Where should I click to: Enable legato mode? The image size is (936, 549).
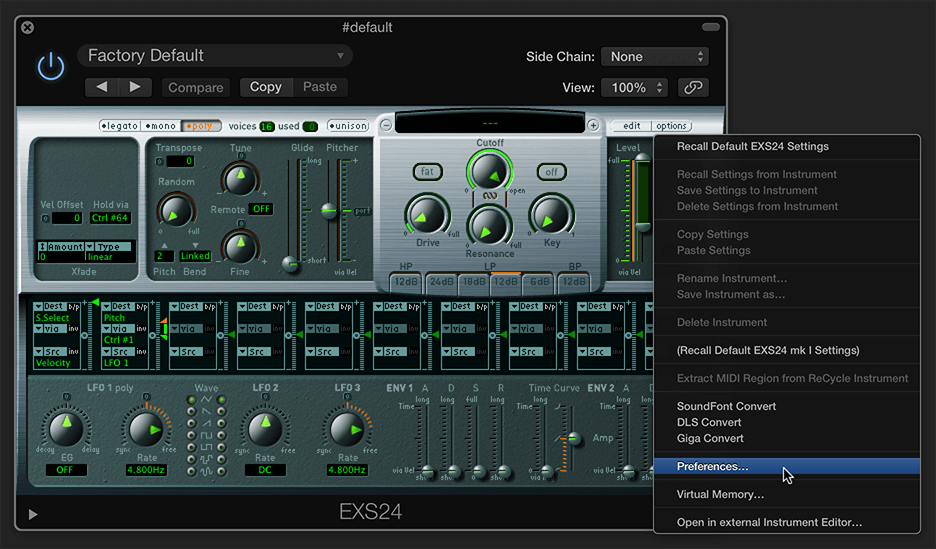[119, 126]
